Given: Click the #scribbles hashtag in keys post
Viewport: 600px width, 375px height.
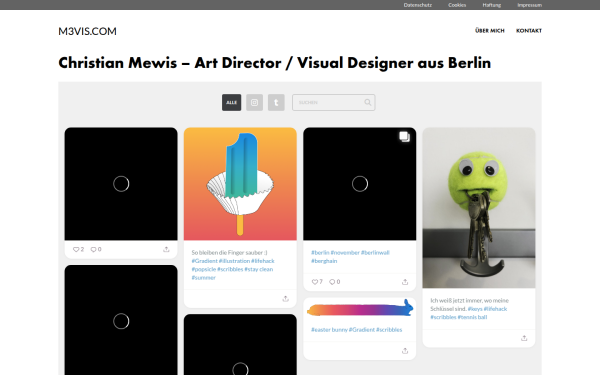Looking at the screenshot, I should click(443, 317).
